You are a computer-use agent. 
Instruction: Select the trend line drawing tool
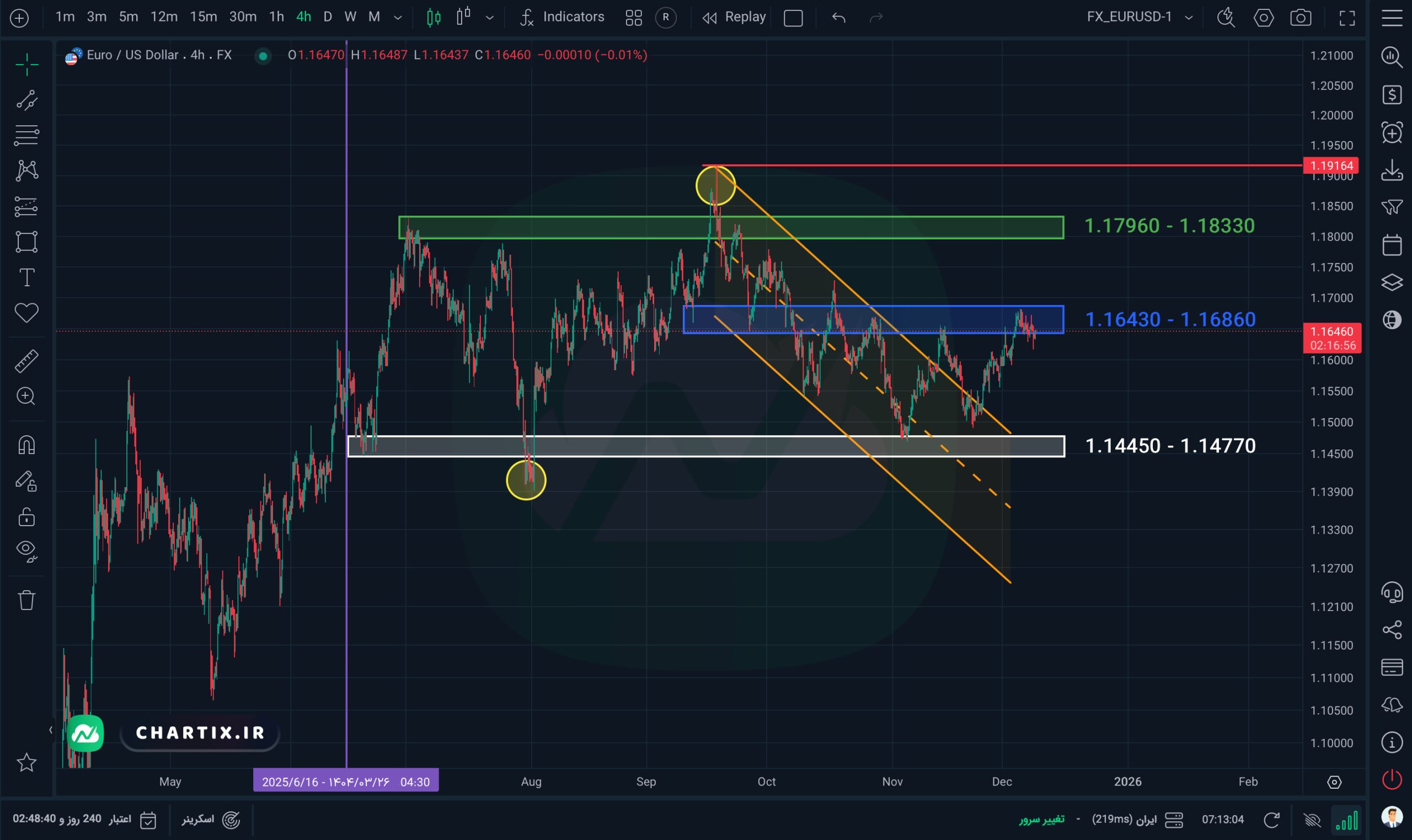click(x=26, y=100)
